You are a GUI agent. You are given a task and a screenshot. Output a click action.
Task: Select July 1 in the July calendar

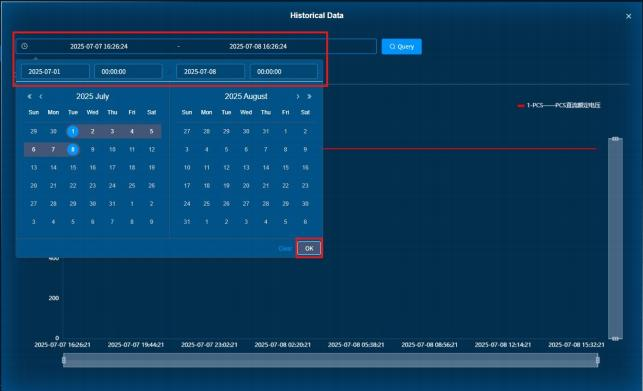click(x=73, y=131)
